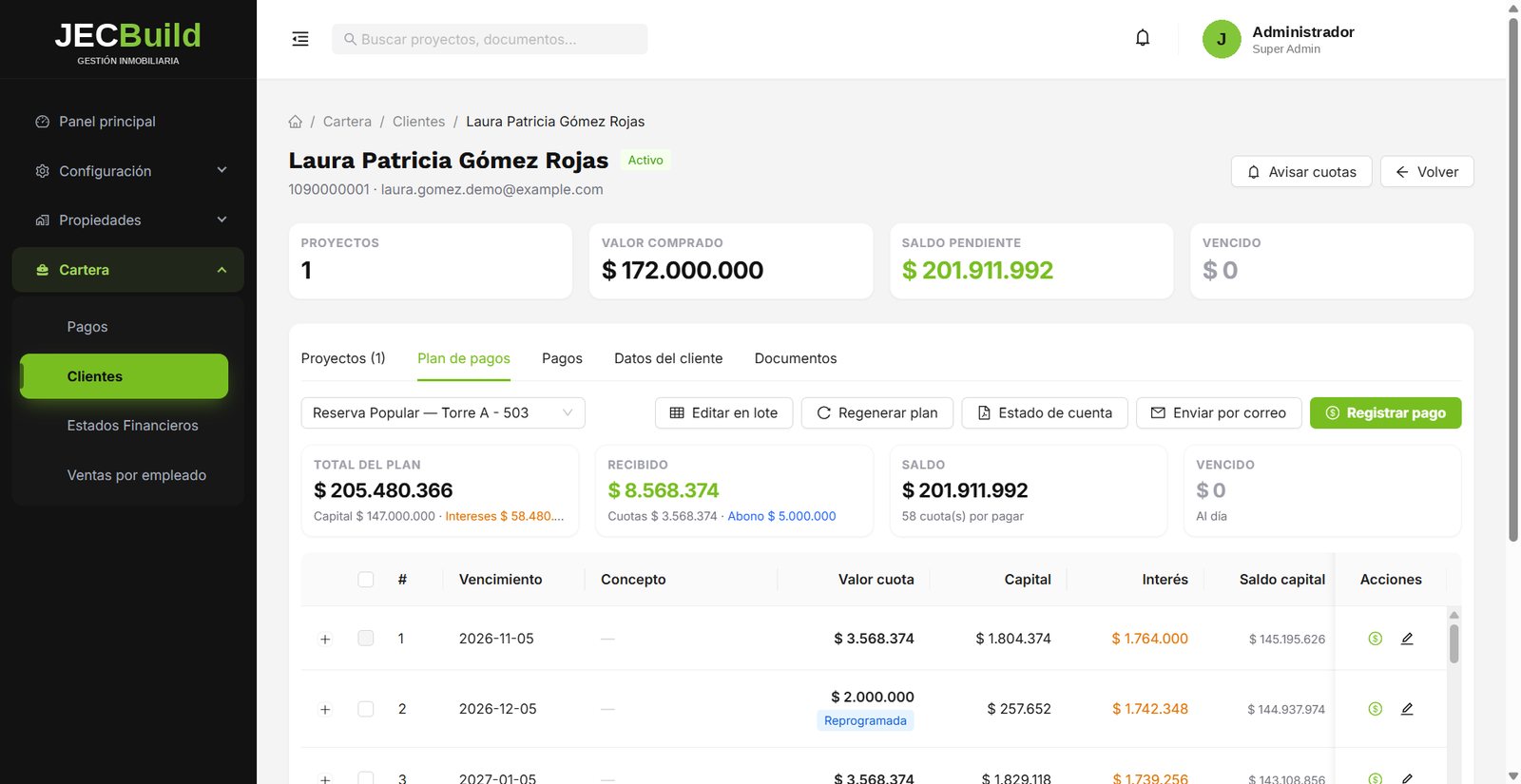Open the Reserva Popular project dropdown

point(443,412)
